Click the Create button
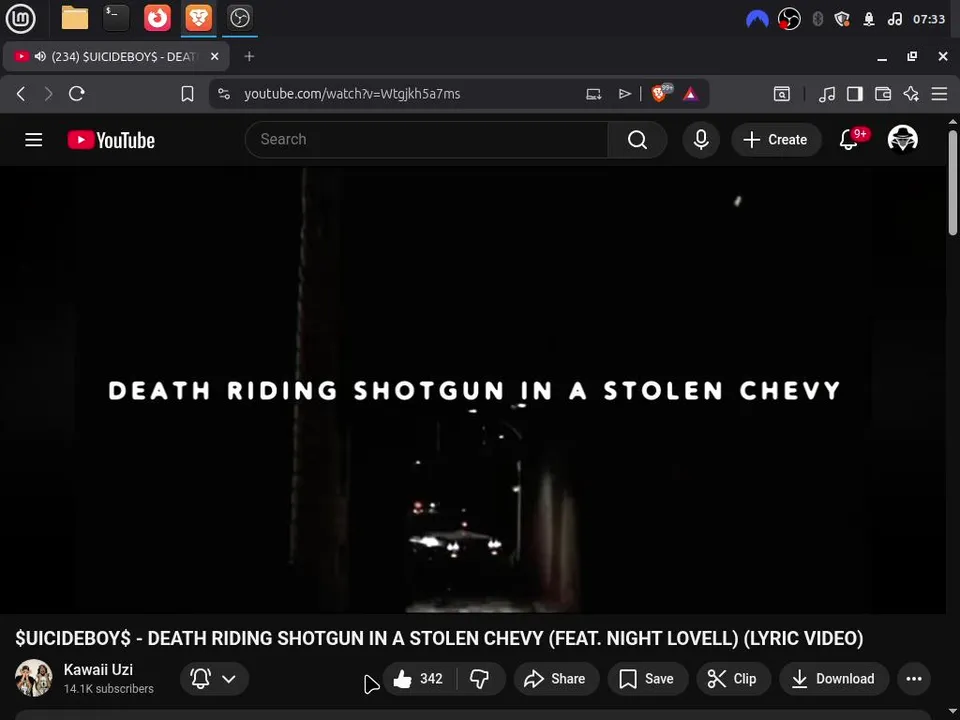This screenshot has width=960, height=720. coord(776,140)
